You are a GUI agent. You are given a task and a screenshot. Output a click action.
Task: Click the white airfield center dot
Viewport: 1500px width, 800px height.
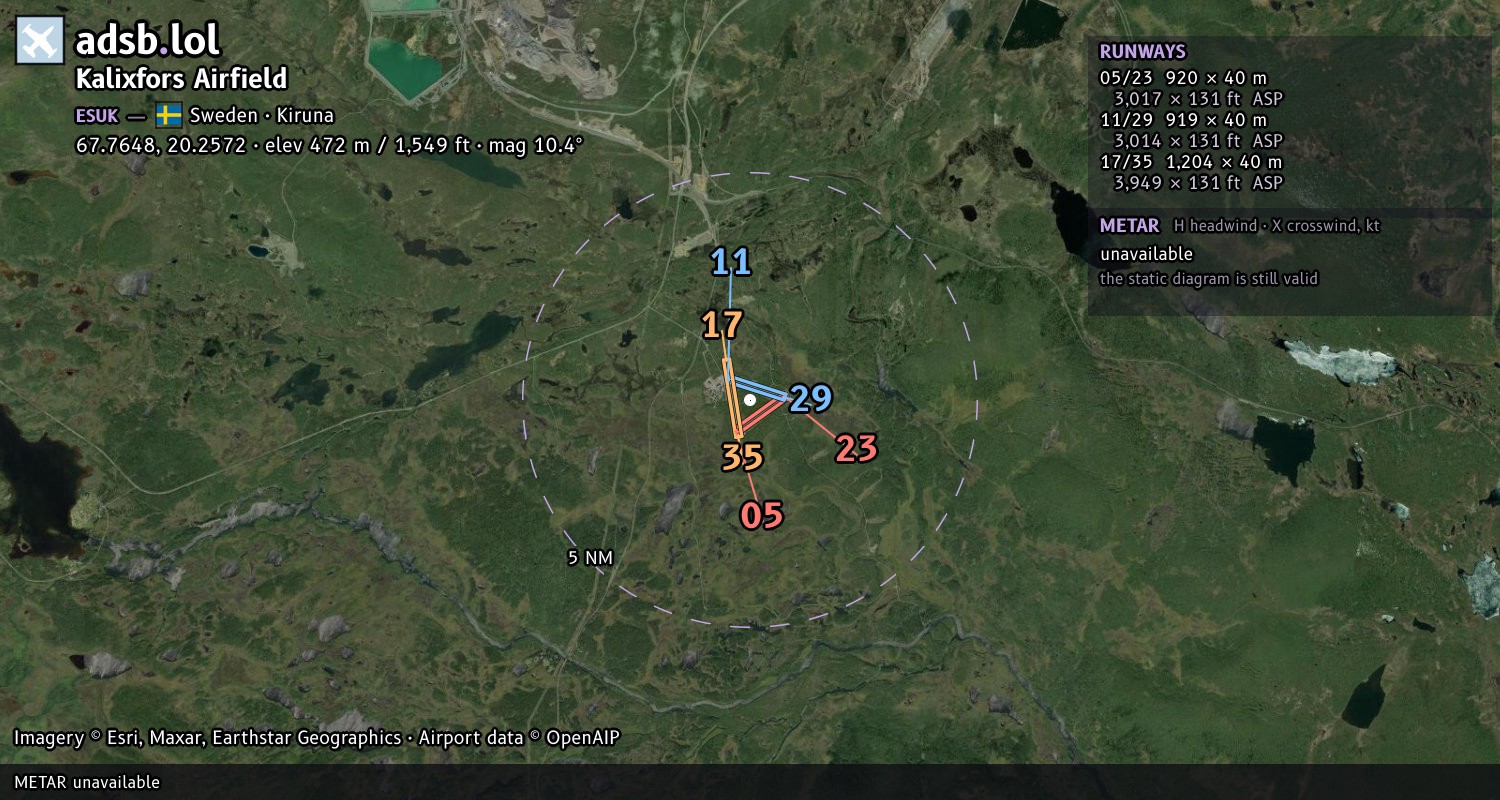pyautogui.click(x=749, y=399)
